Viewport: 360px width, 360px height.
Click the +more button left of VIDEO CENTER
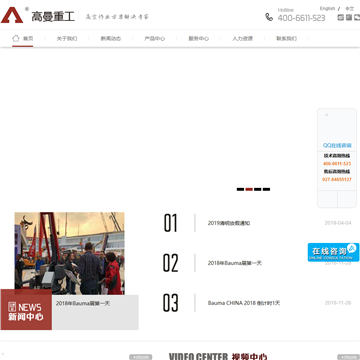(x=141, y=357)
